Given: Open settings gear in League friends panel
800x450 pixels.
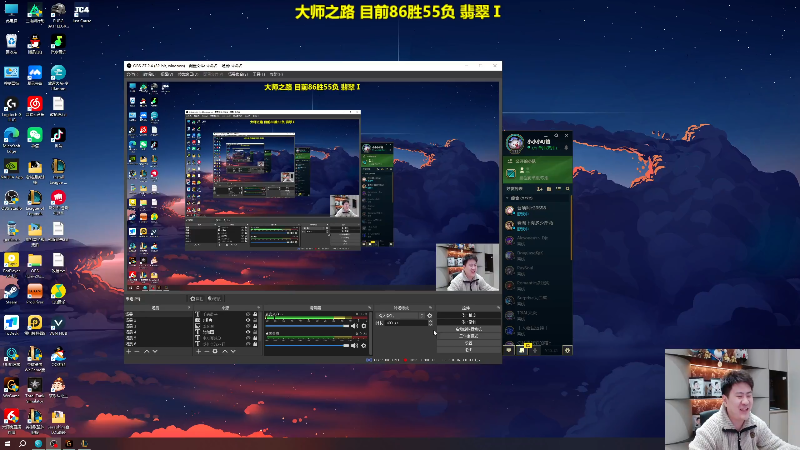Looking at the screenshot, I should coord(567,350).
